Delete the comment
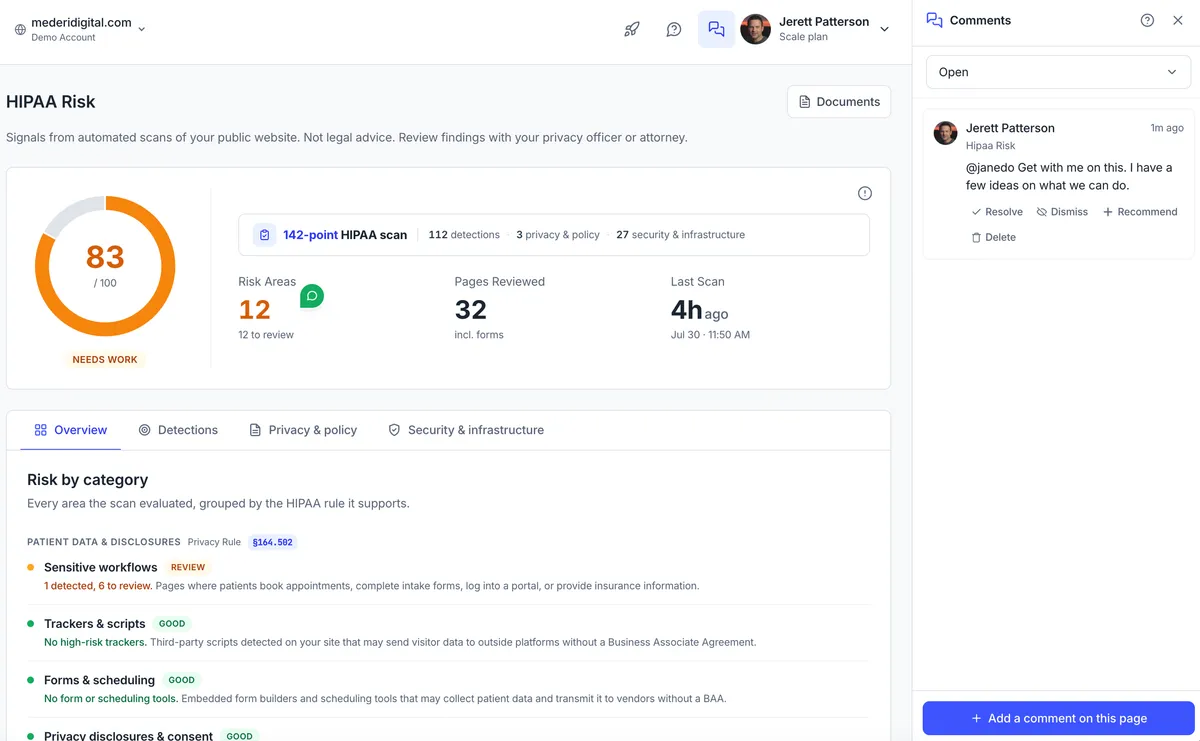 pyautogui.click(x=993, y=237)
